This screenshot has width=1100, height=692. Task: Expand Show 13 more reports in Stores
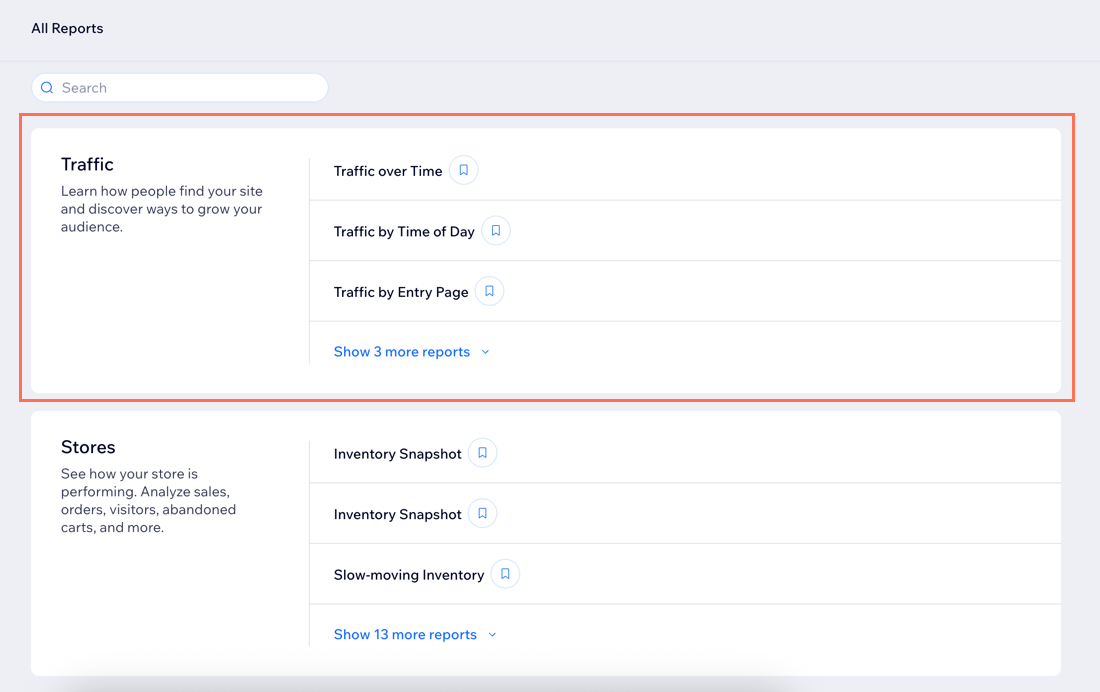click(x=405, y=635)
